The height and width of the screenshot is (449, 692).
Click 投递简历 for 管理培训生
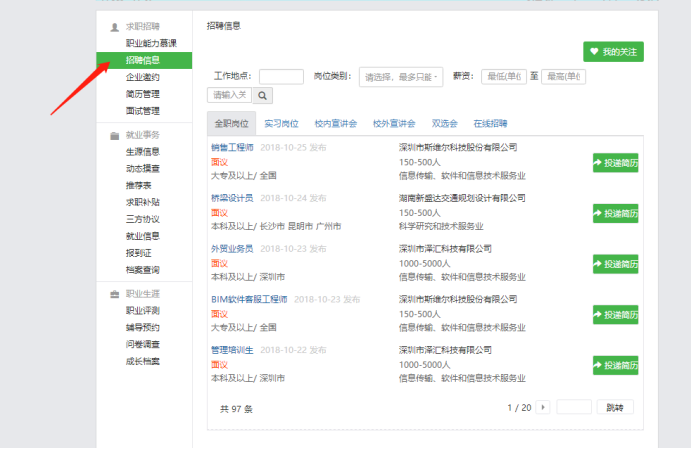pos(616,365)
